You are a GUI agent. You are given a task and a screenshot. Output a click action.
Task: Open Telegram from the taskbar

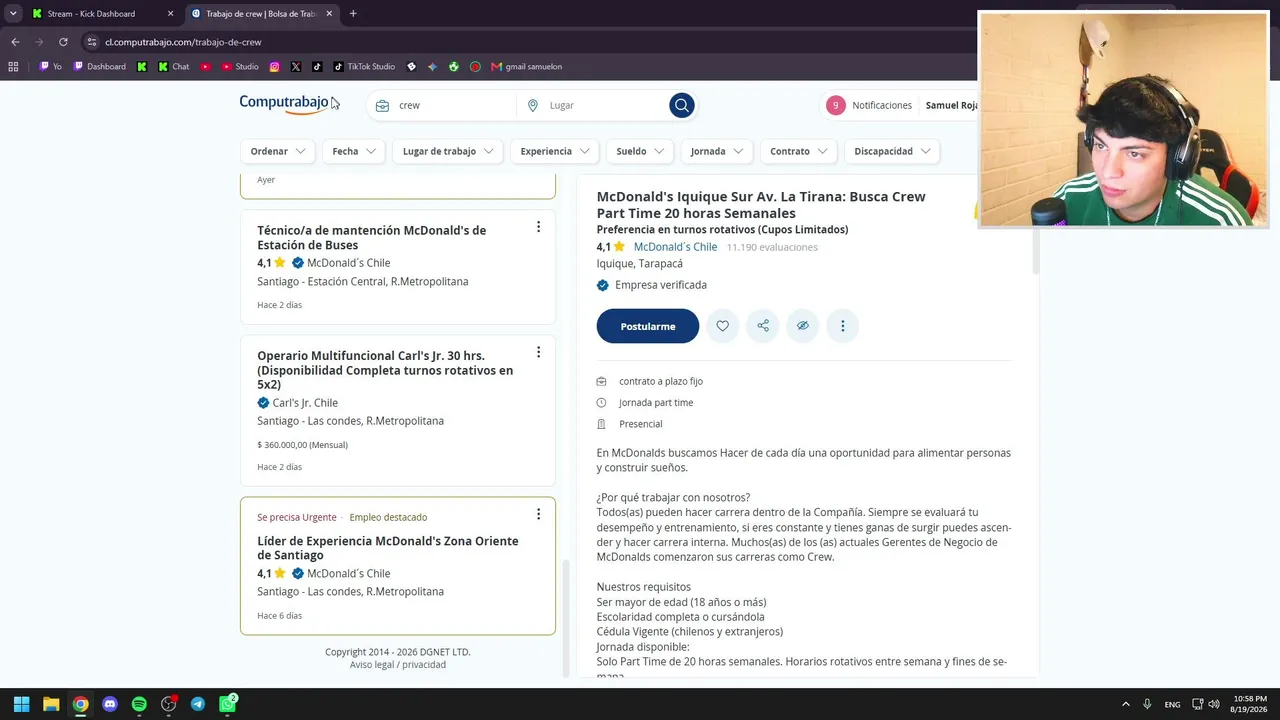click(198, 704)
